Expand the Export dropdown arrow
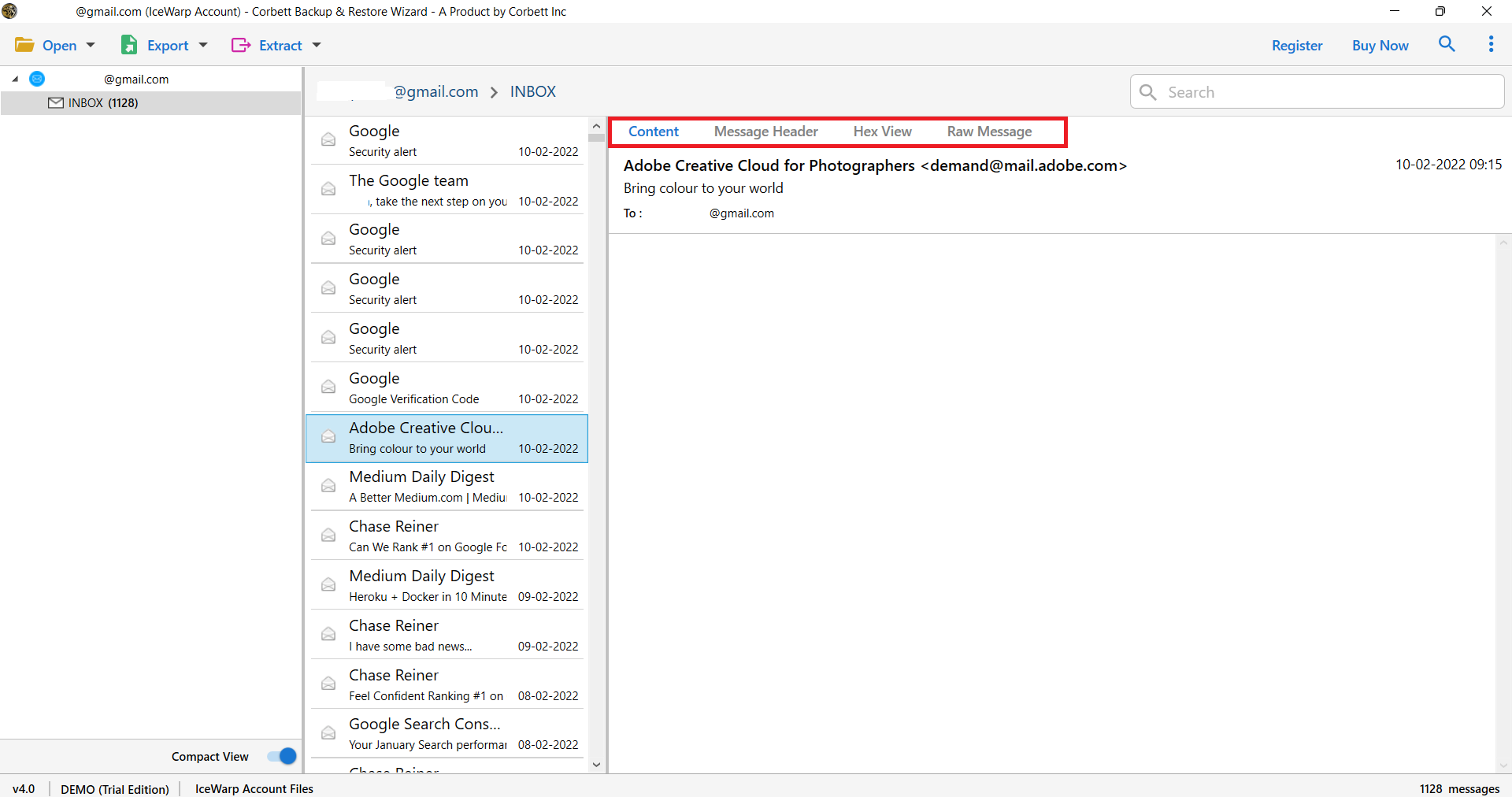This screenshot has width=1512, height=797. coord(203,45)
